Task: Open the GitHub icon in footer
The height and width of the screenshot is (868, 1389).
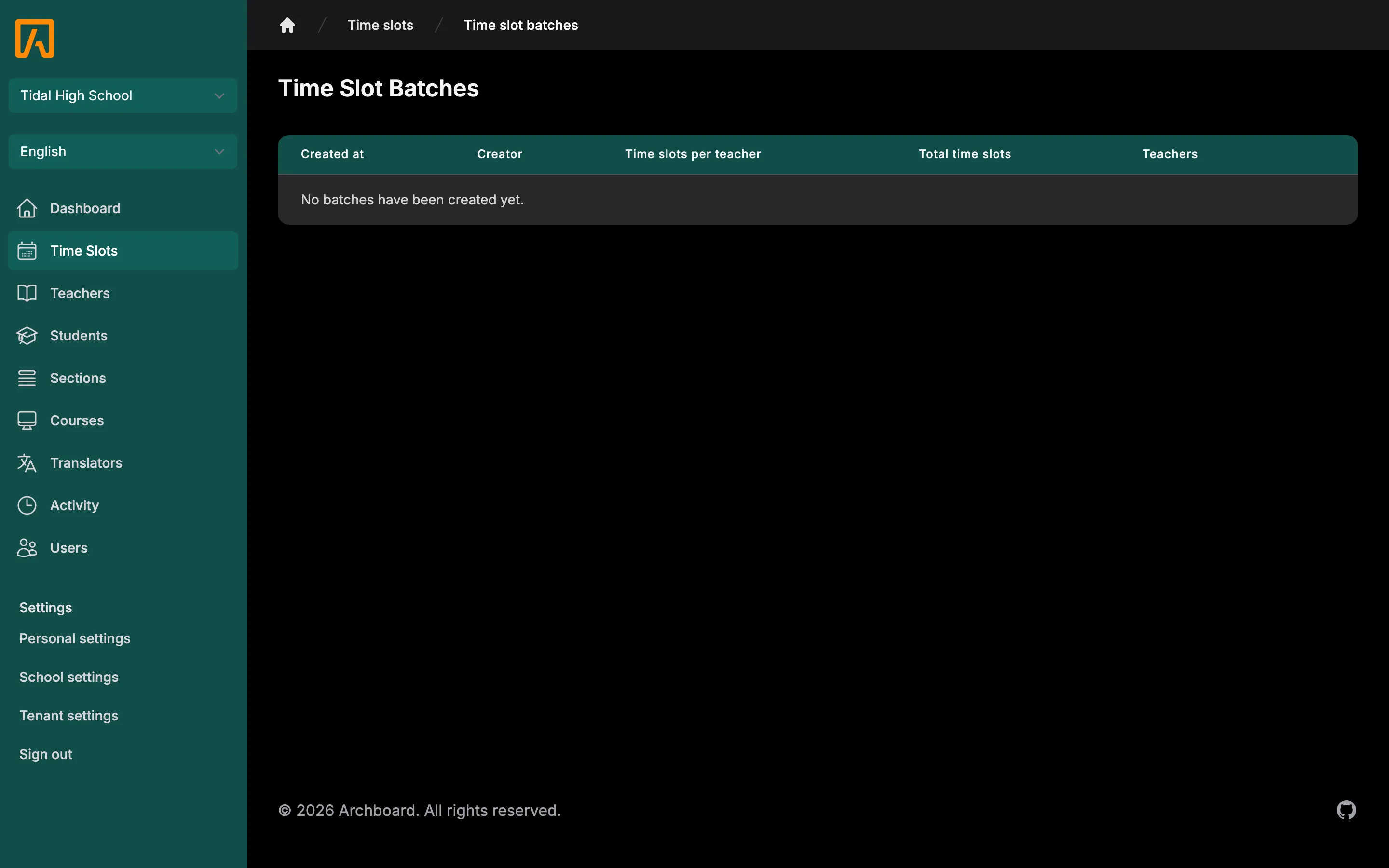Action: click(1346, 810)
